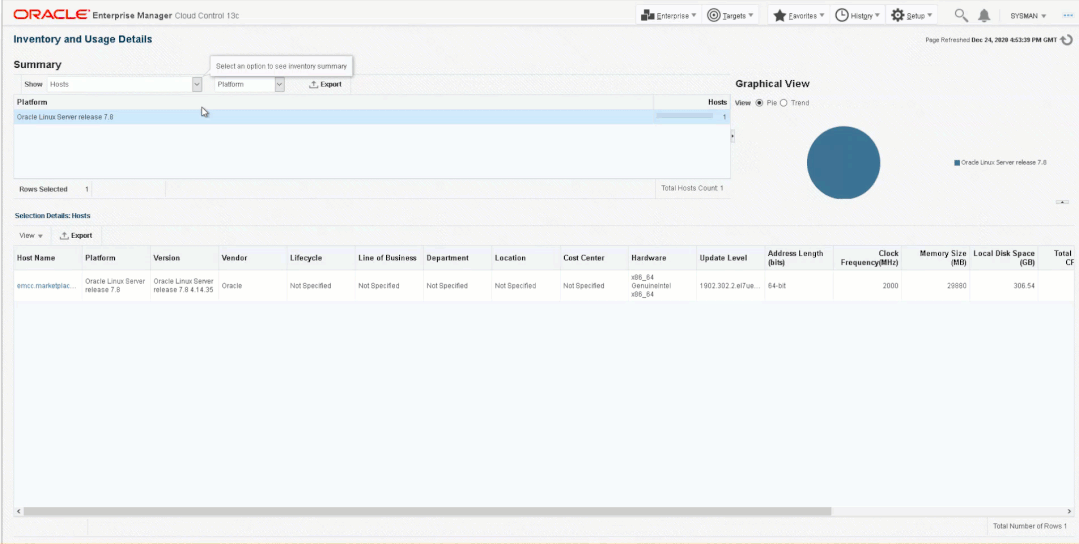
Task: Refresh the page with the refresh icon
Action: pos(1066,40)
